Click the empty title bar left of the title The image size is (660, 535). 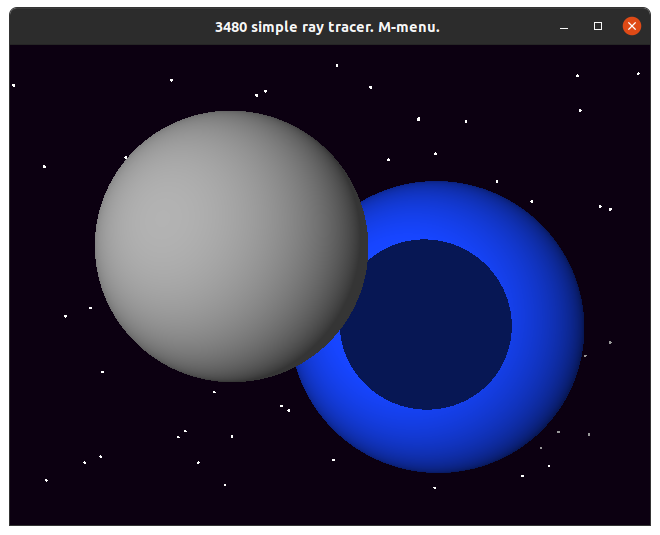pyautogui.click(x=100, y=27)
